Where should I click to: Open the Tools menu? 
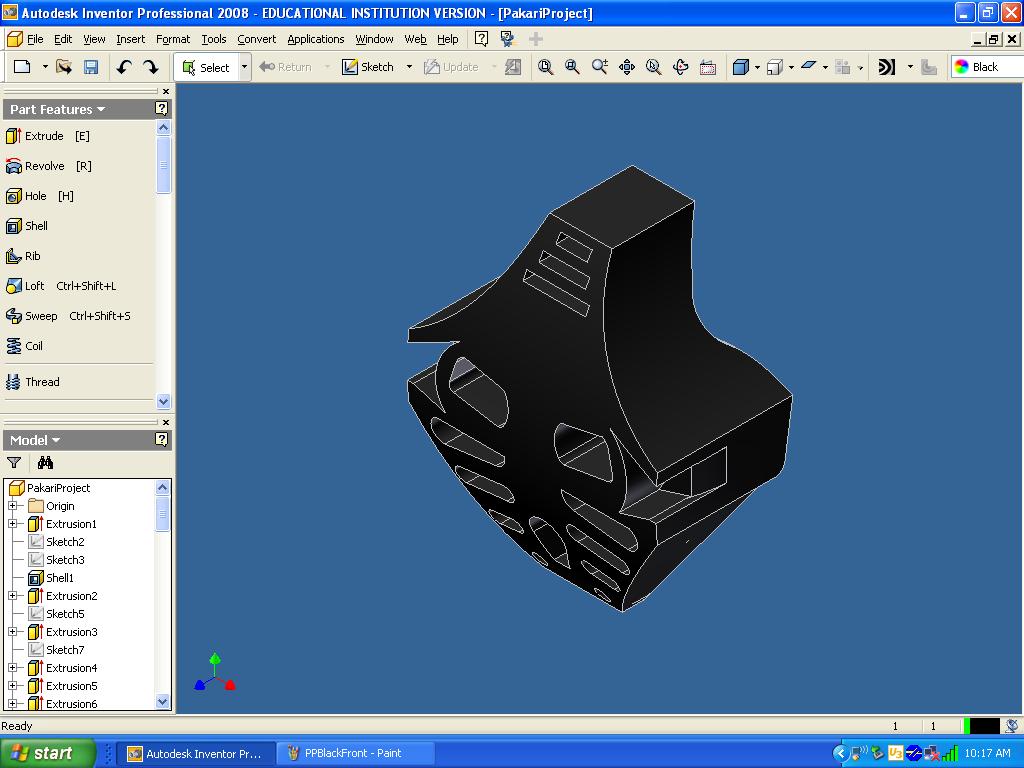pos(213,39)
